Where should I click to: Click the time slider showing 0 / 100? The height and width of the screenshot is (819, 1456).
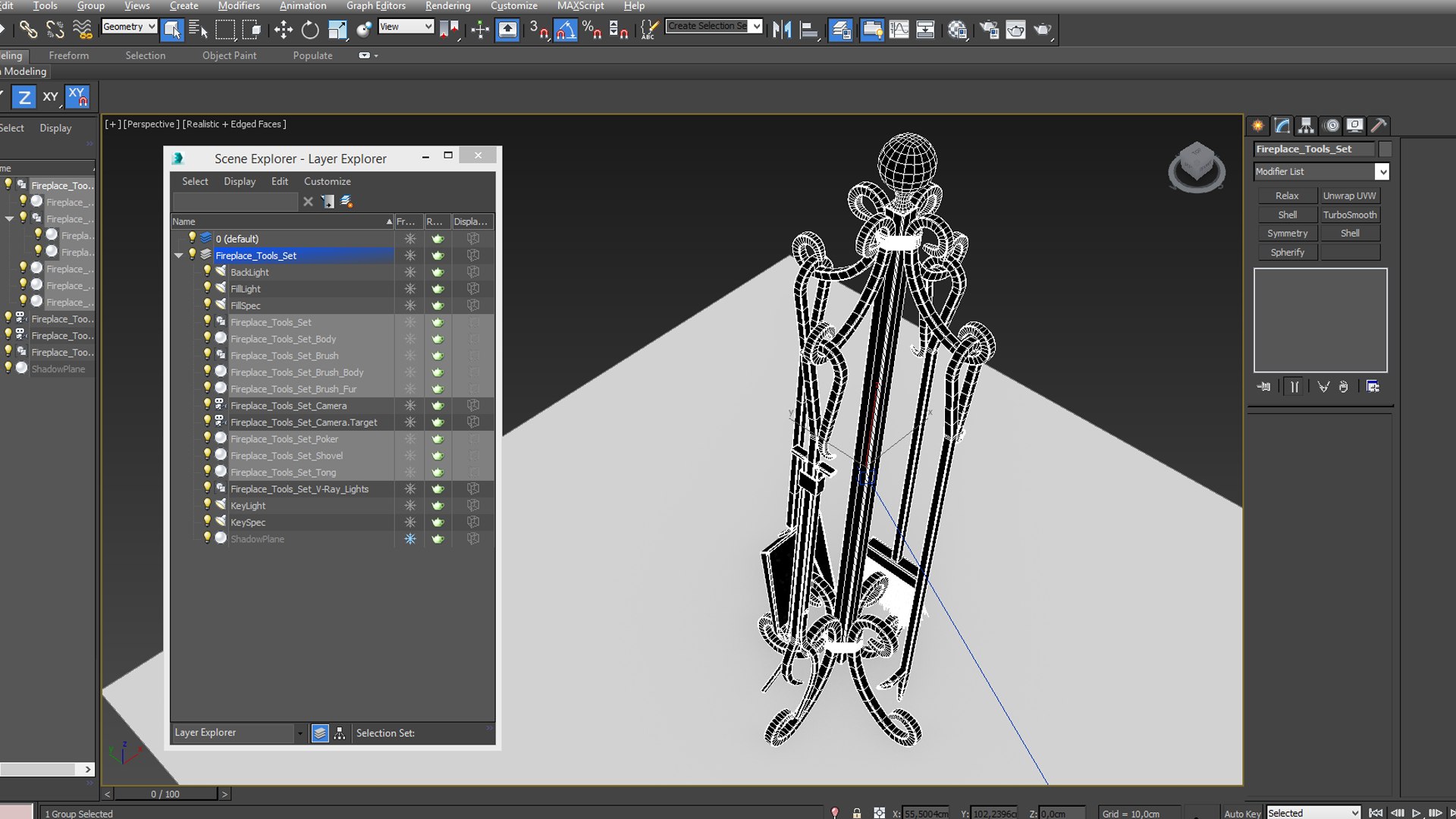(x=165, y=794)
